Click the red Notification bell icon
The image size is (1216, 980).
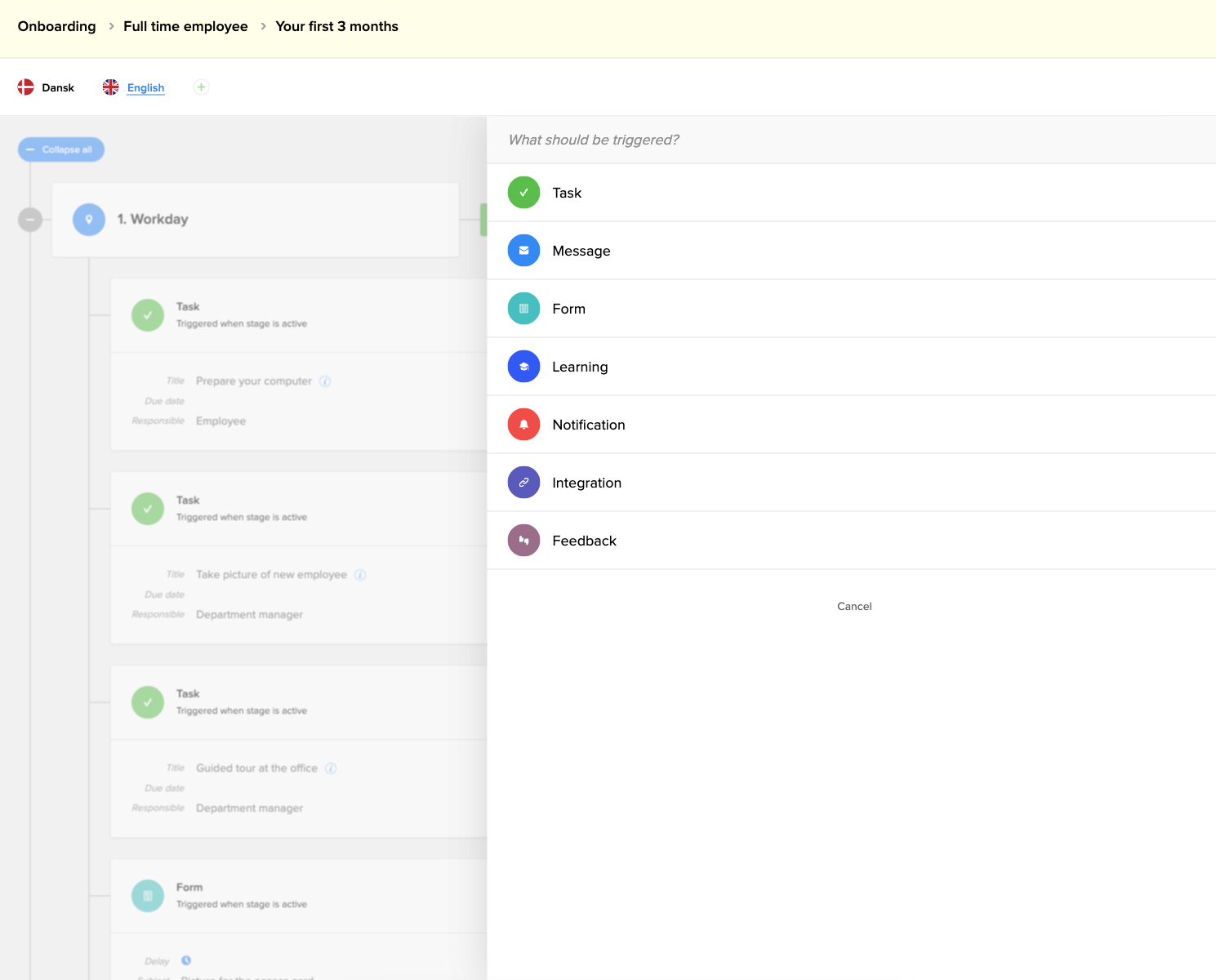[x=523, y=425]
